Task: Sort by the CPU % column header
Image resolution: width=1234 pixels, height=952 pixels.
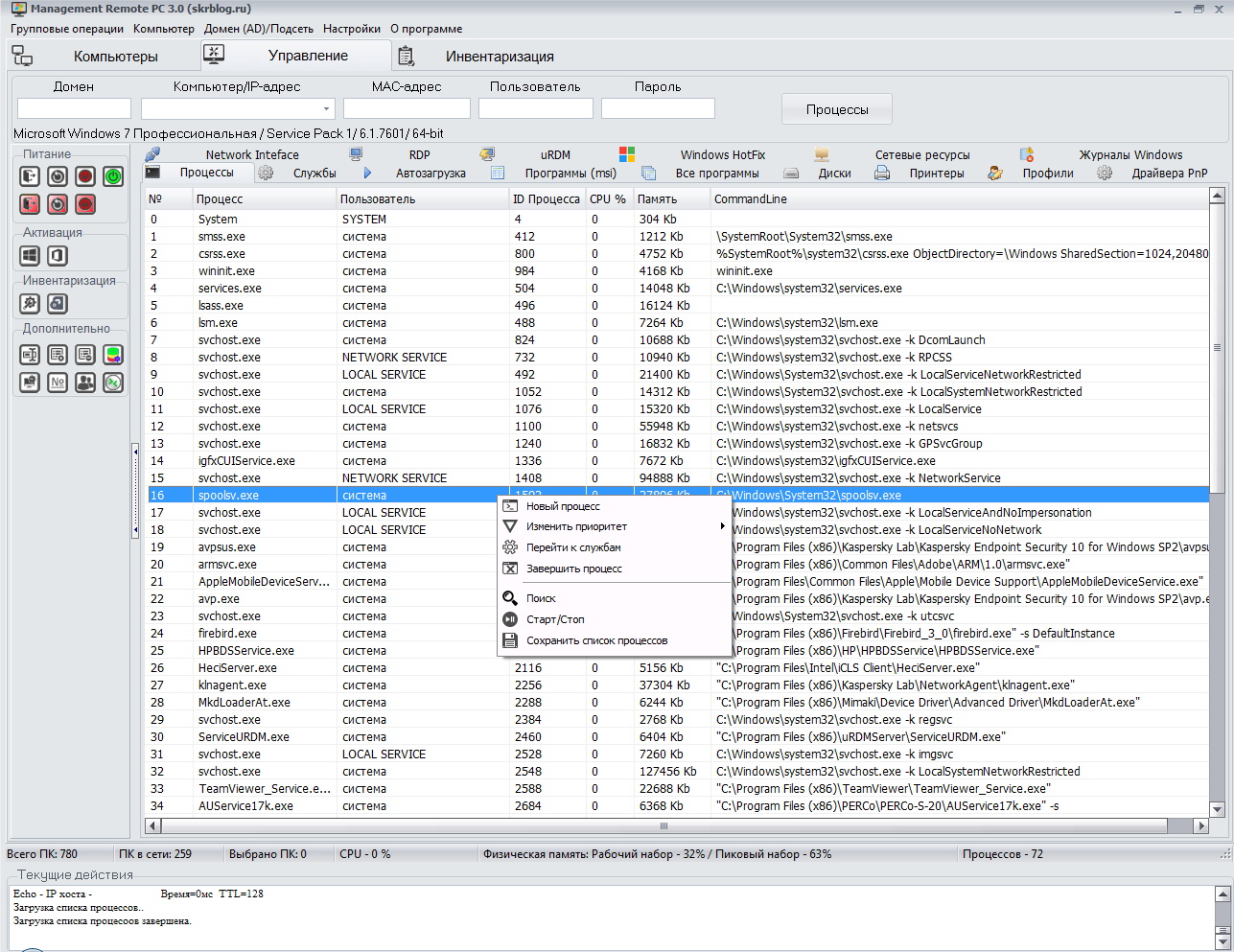Action: pos(610,199)
